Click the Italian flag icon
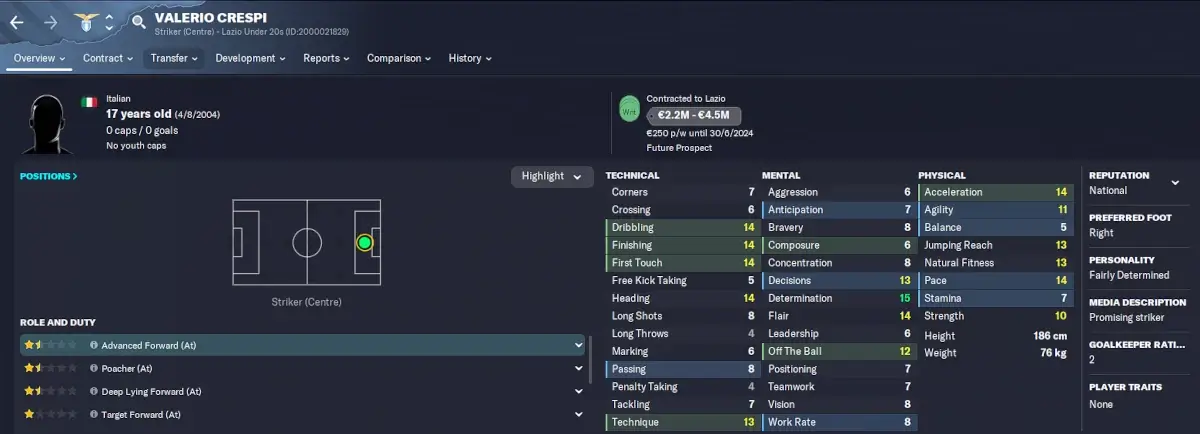 click(x=89, y=101)
